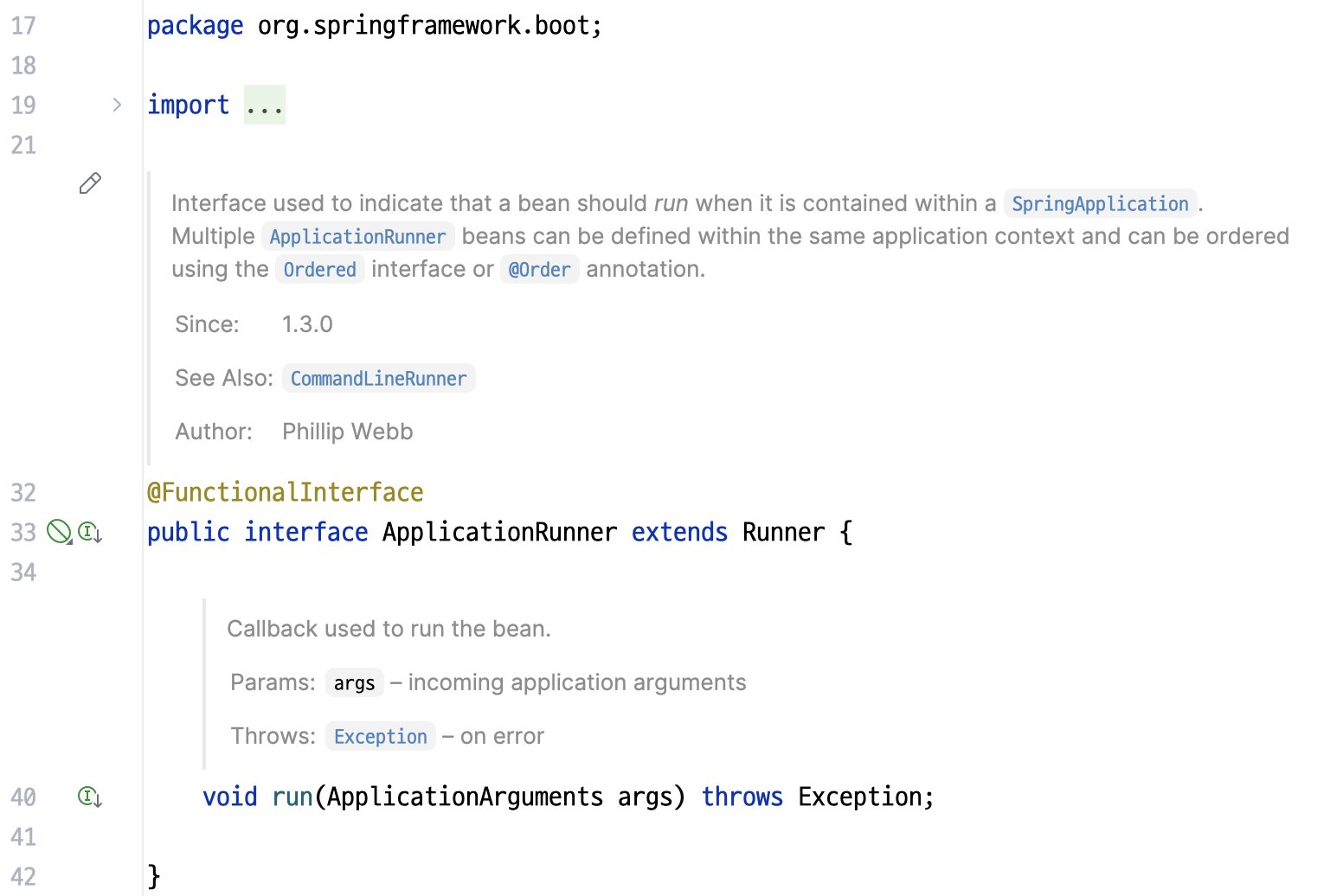
Task: Click the edit Javadoc pencil gutter icon
Action: [90, 183]
